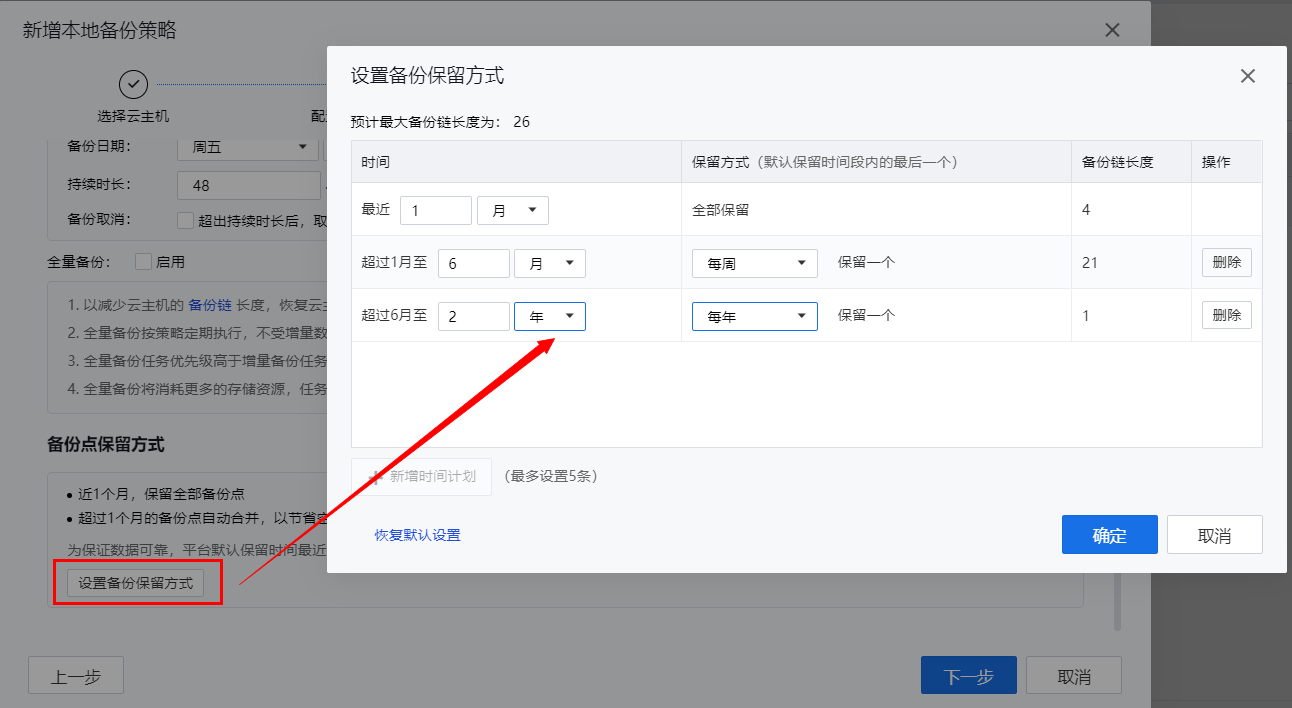This screenshot has height=708, width=1292.
Task: Close the 设置备份保留方式 dialog with X
Action: (x=1247, y=76)
